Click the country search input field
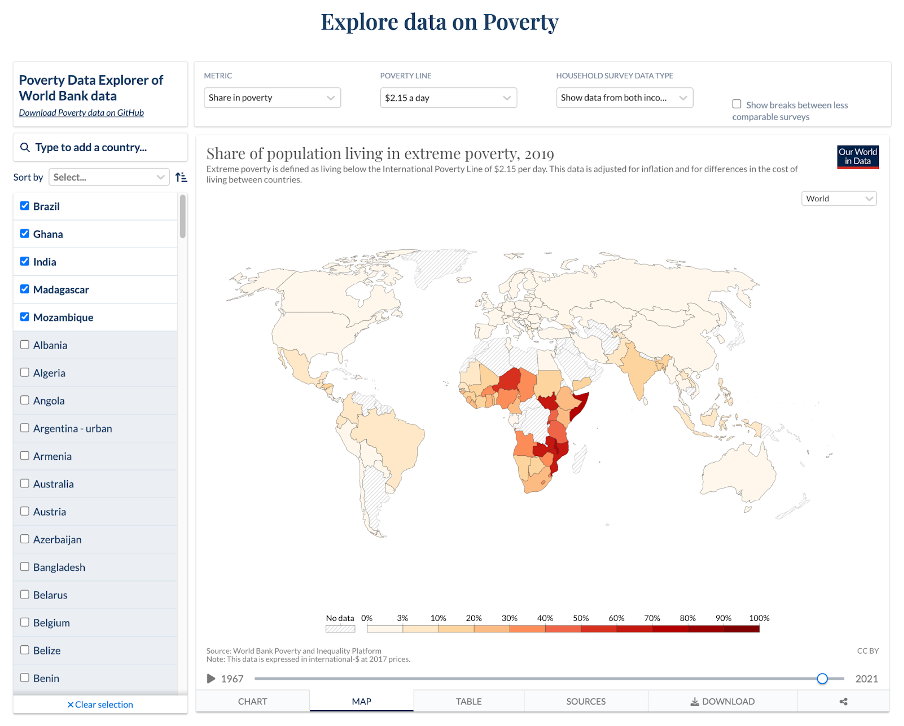Screen dimensions: 904x726 coord(105,147)
